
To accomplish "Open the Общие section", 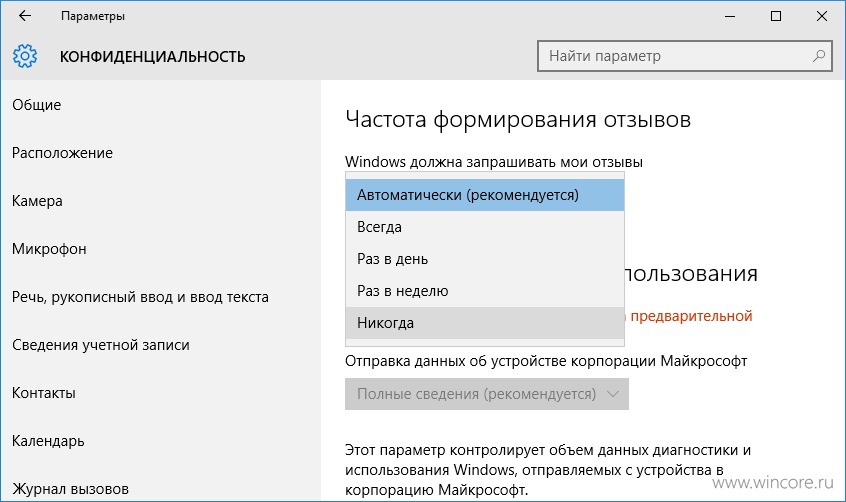I will click(37, 105).
